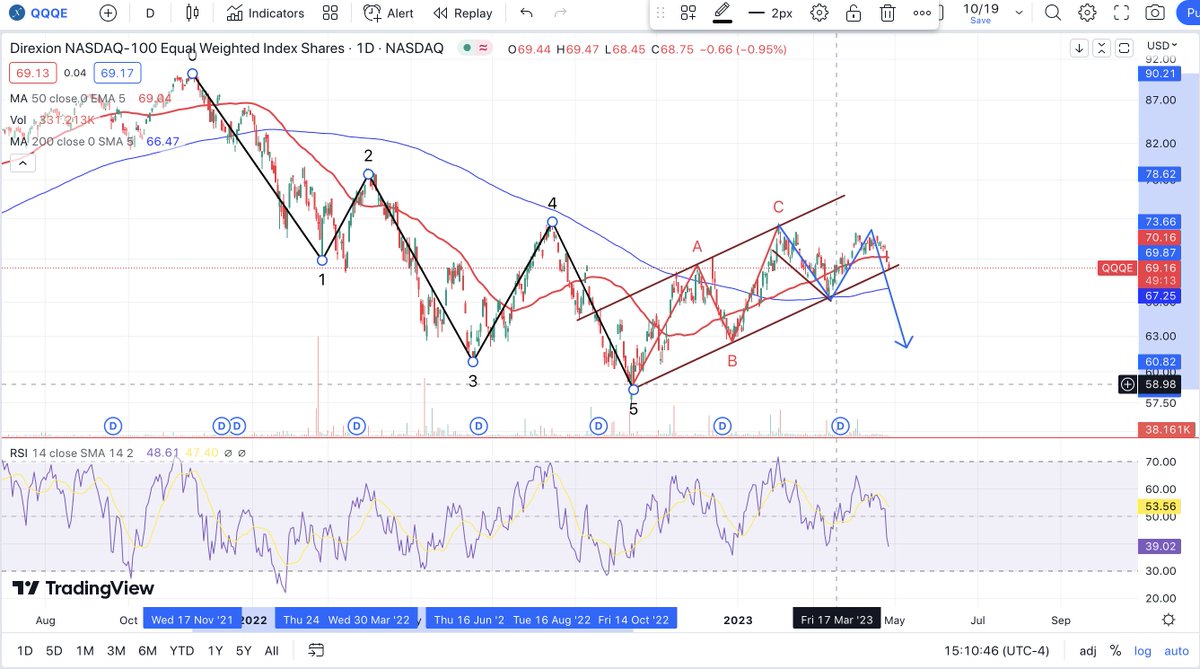This screenshot has height=669, width=1200.
Task: Open the candlestick chart type menu
Action: pyautogui.click(x=192, y=13)
